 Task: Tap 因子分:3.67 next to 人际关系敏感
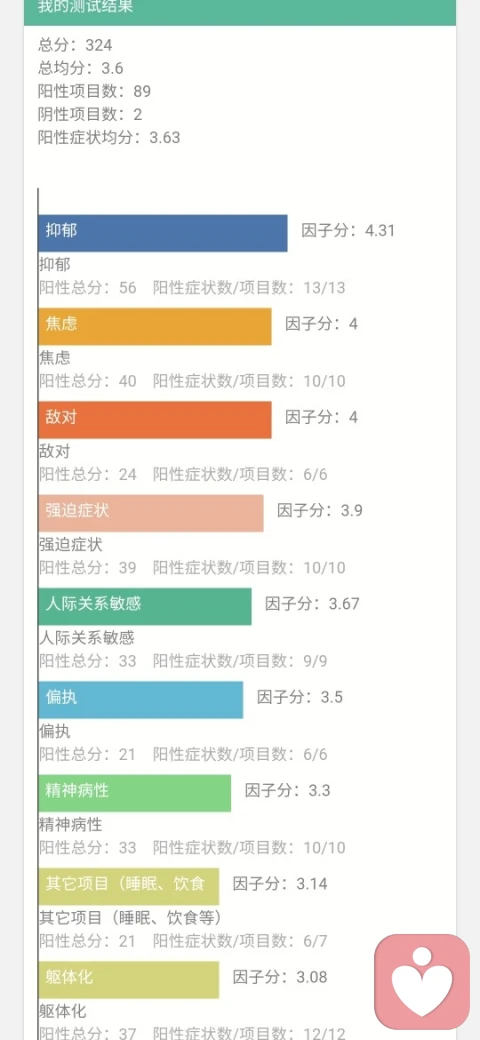click(312, 604)
